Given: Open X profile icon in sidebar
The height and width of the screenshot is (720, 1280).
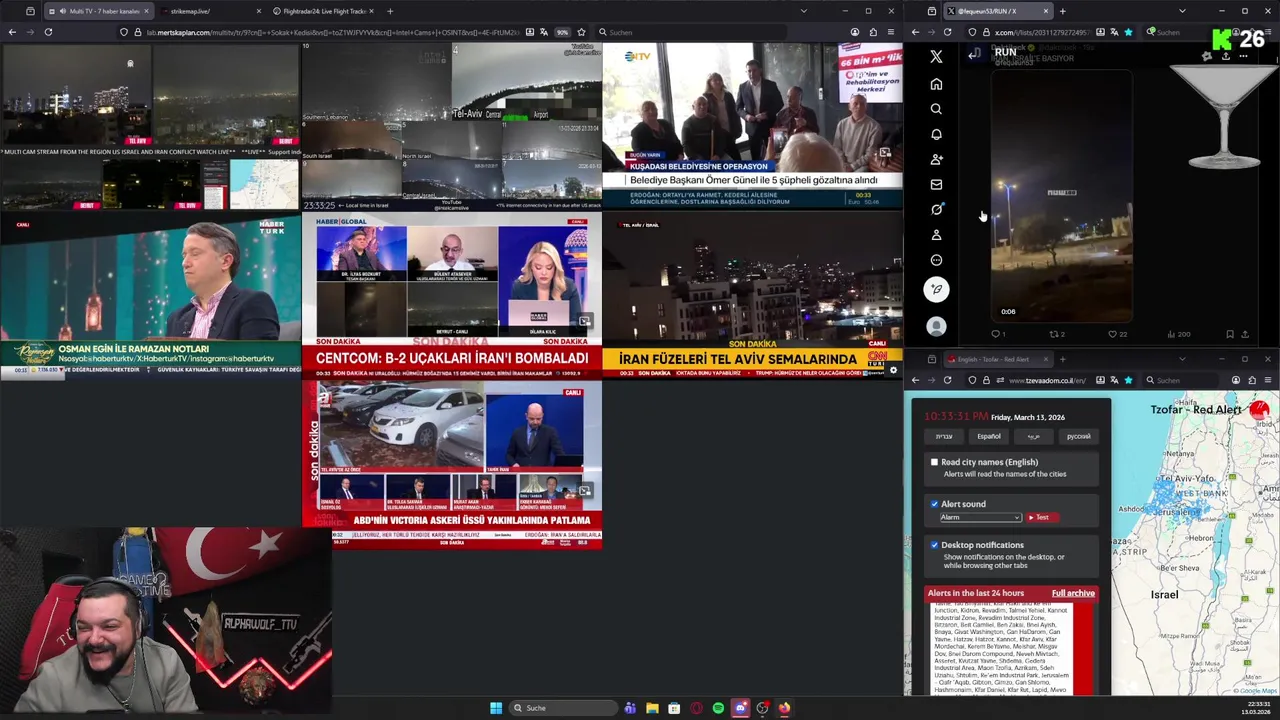Looking at the screenshot, I should 936,235.
